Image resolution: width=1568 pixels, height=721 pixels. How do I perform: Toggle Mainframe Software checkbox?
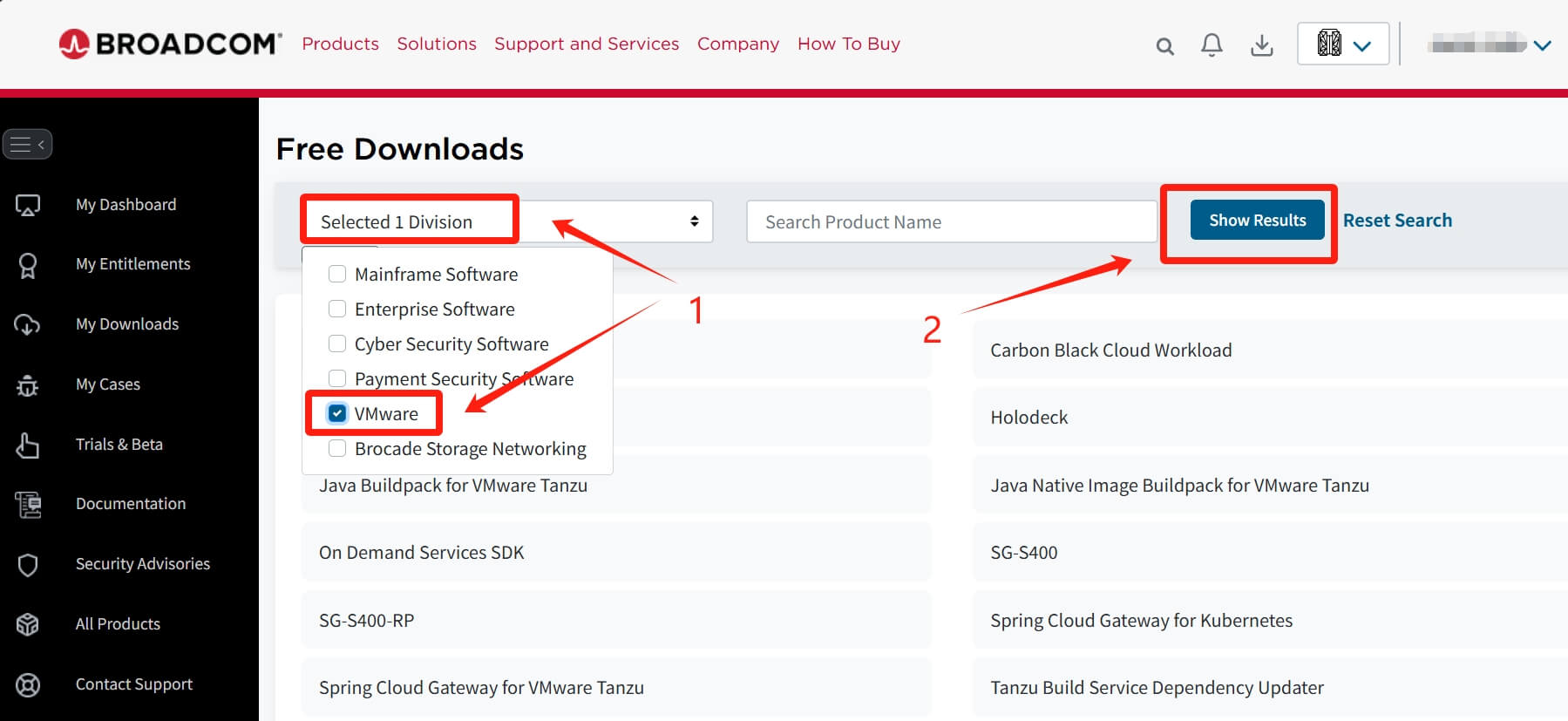point(337,274)
